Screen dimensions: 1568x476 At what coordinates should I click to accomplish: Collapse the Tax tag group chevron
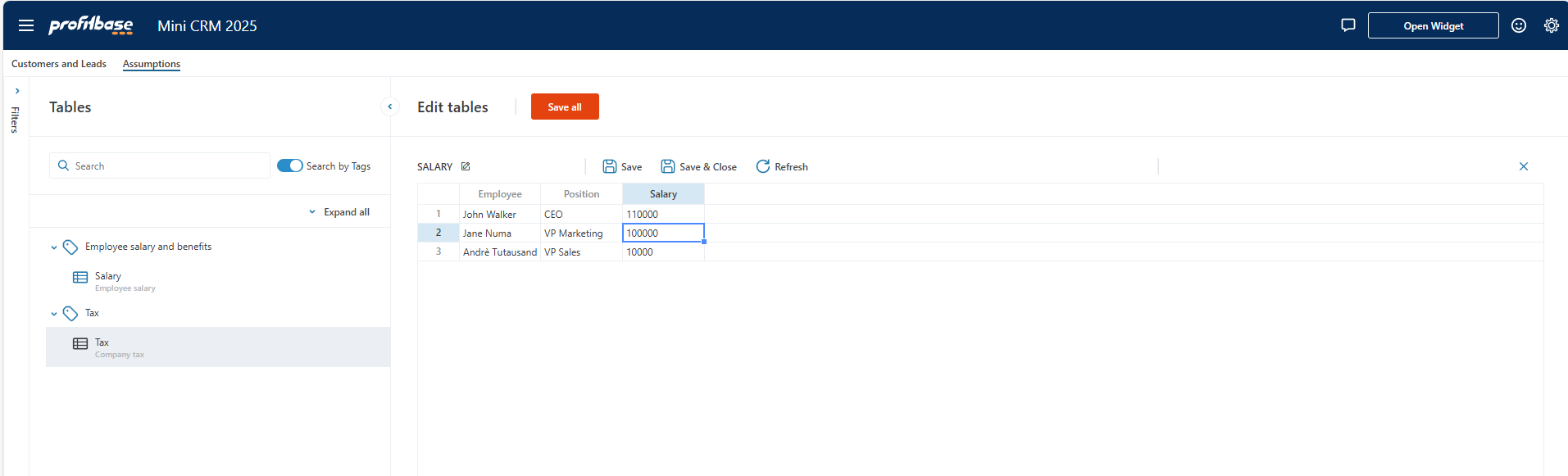54,313
